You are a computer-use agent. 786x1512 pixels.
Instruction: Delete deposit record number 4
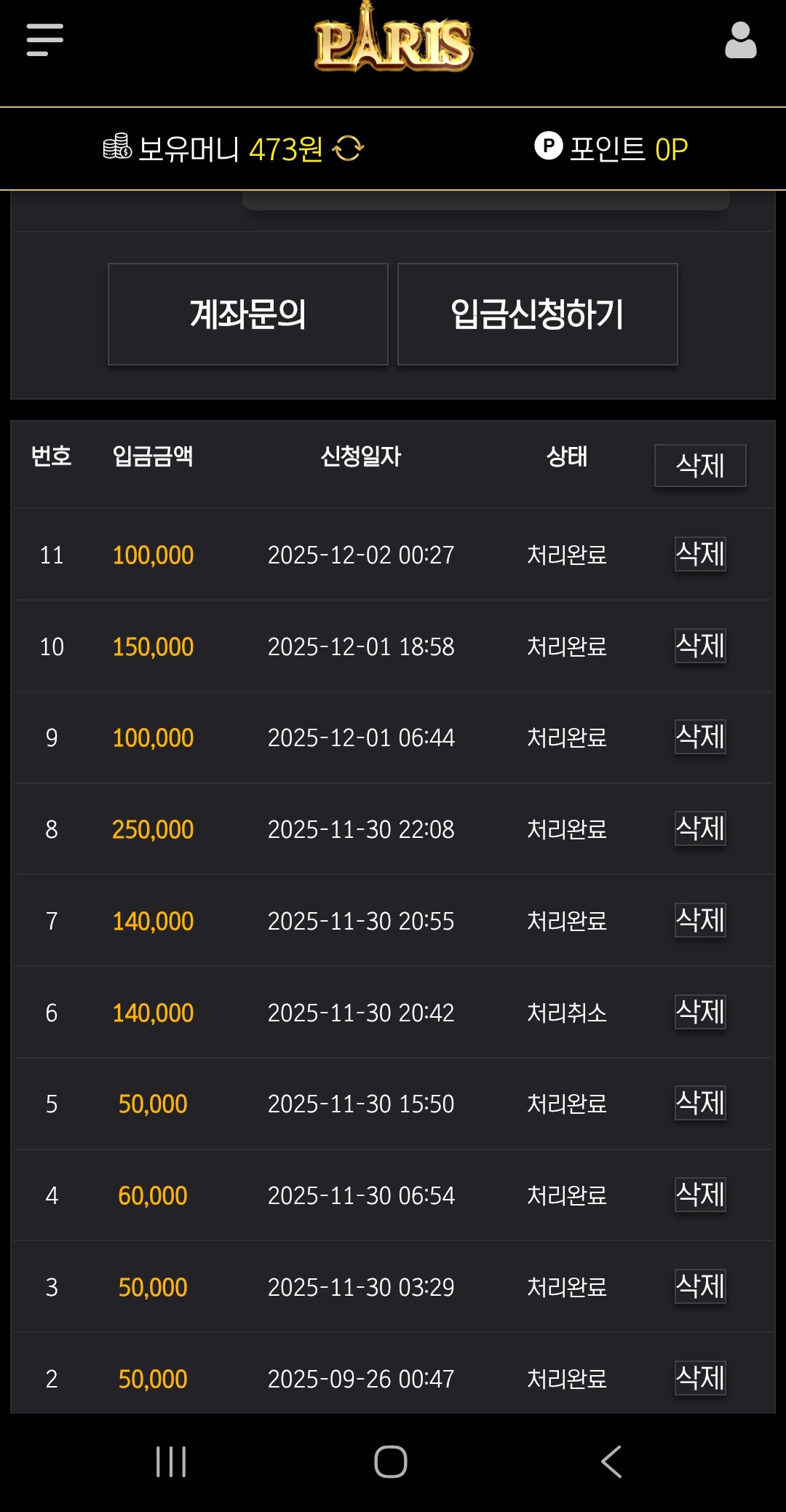[699, 1195]
